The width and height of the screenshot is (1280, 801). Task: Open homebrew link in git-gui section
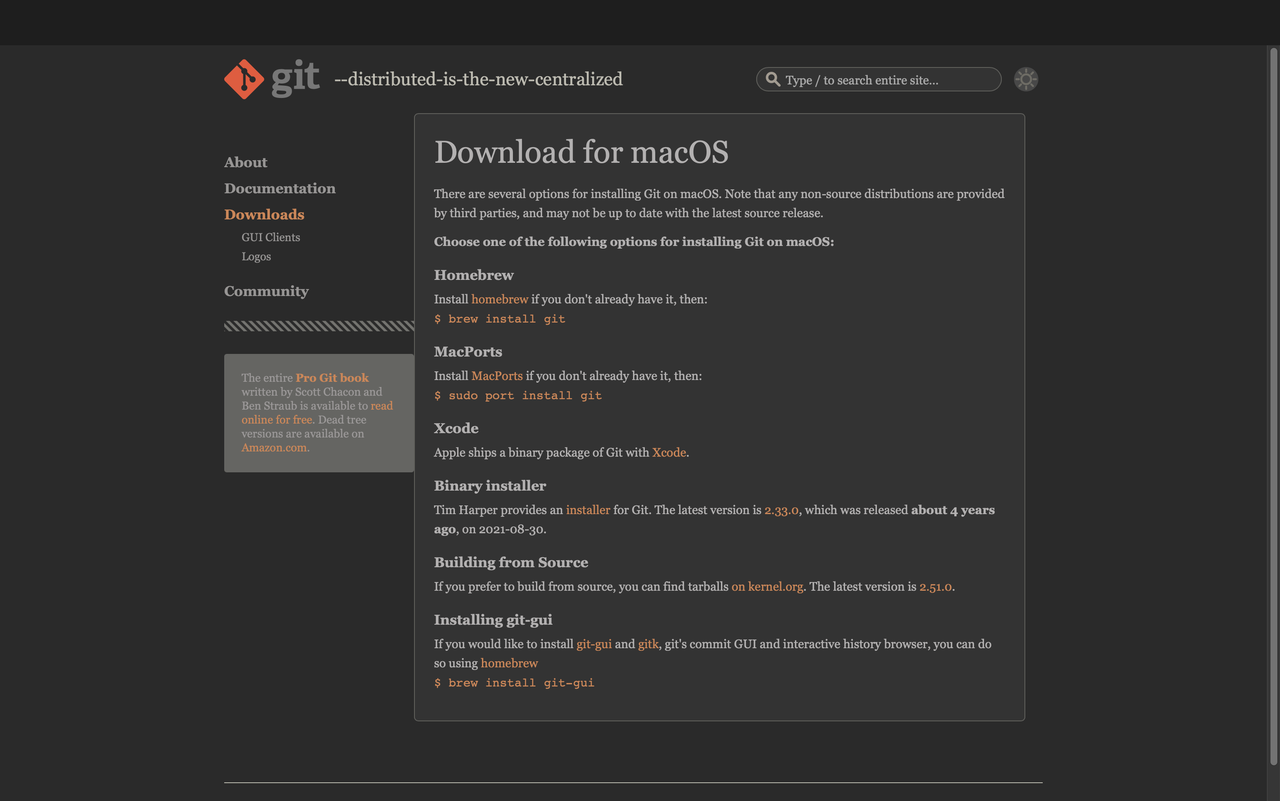pyautogui.click(x=509, y=663)
